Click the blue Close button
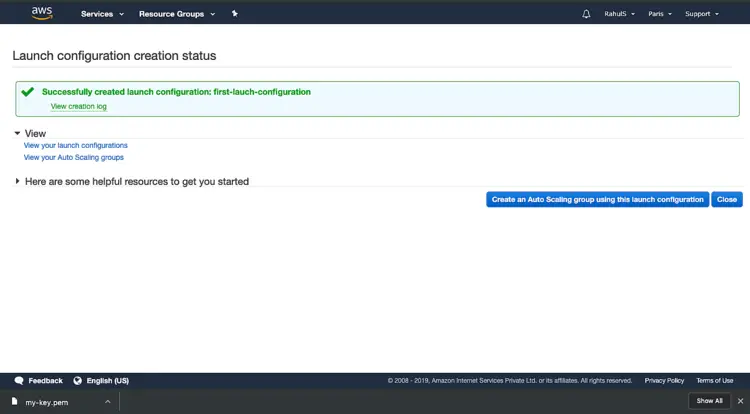 tap(727, 199)
